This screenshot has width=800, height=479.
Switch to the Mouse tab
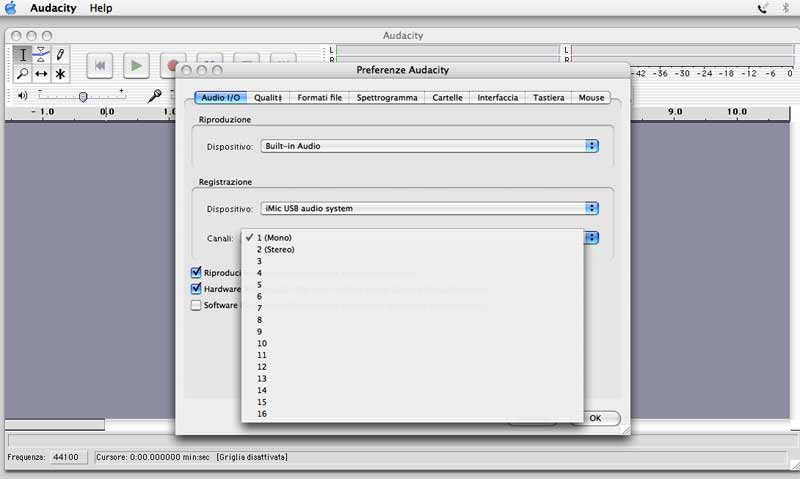tap(591, 97)
